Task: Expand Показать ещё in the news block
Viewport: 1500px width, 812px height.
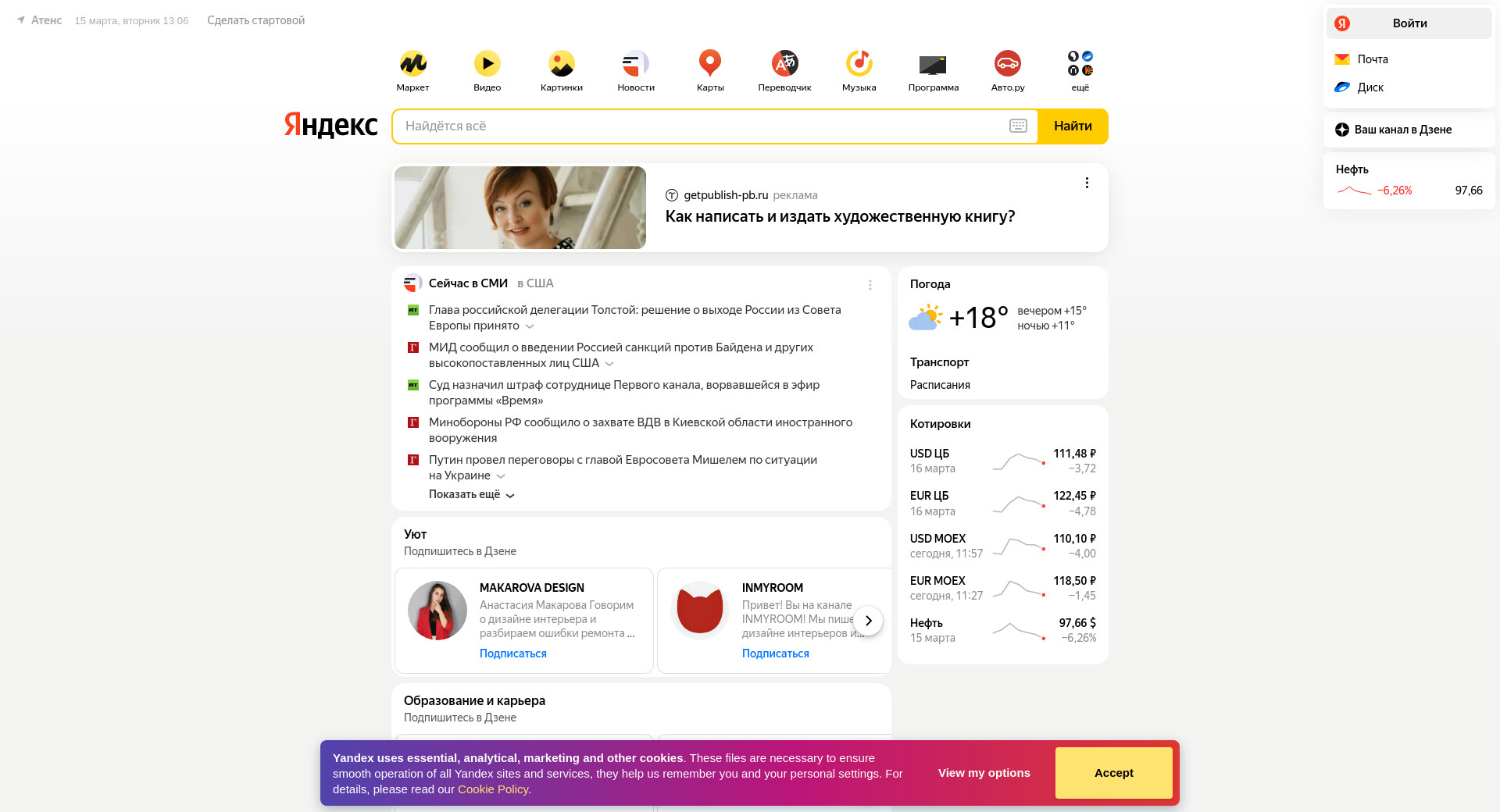Action: [471, 494]
